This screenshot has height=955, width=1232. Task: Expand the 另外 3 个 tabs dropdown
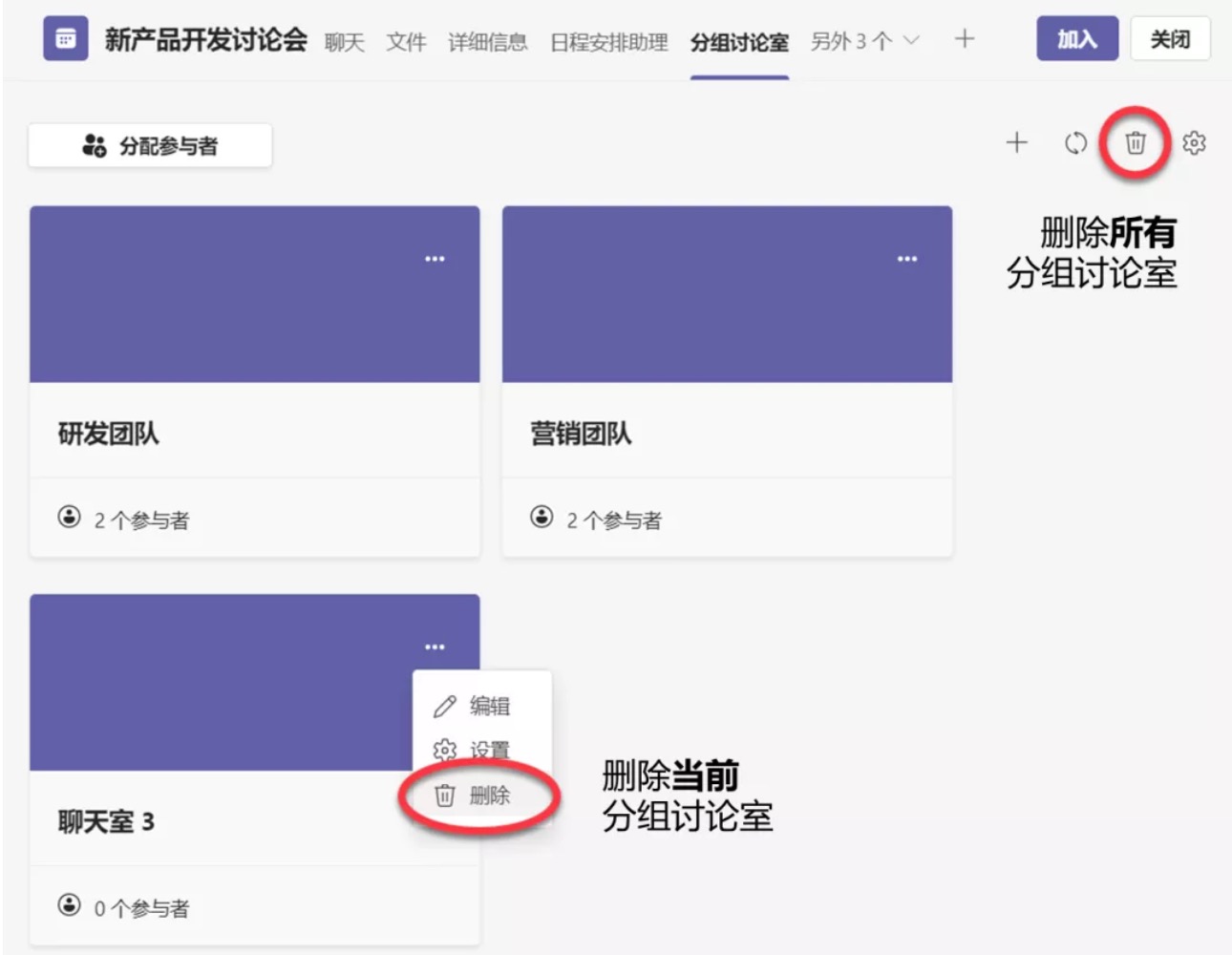click(865, 41)
